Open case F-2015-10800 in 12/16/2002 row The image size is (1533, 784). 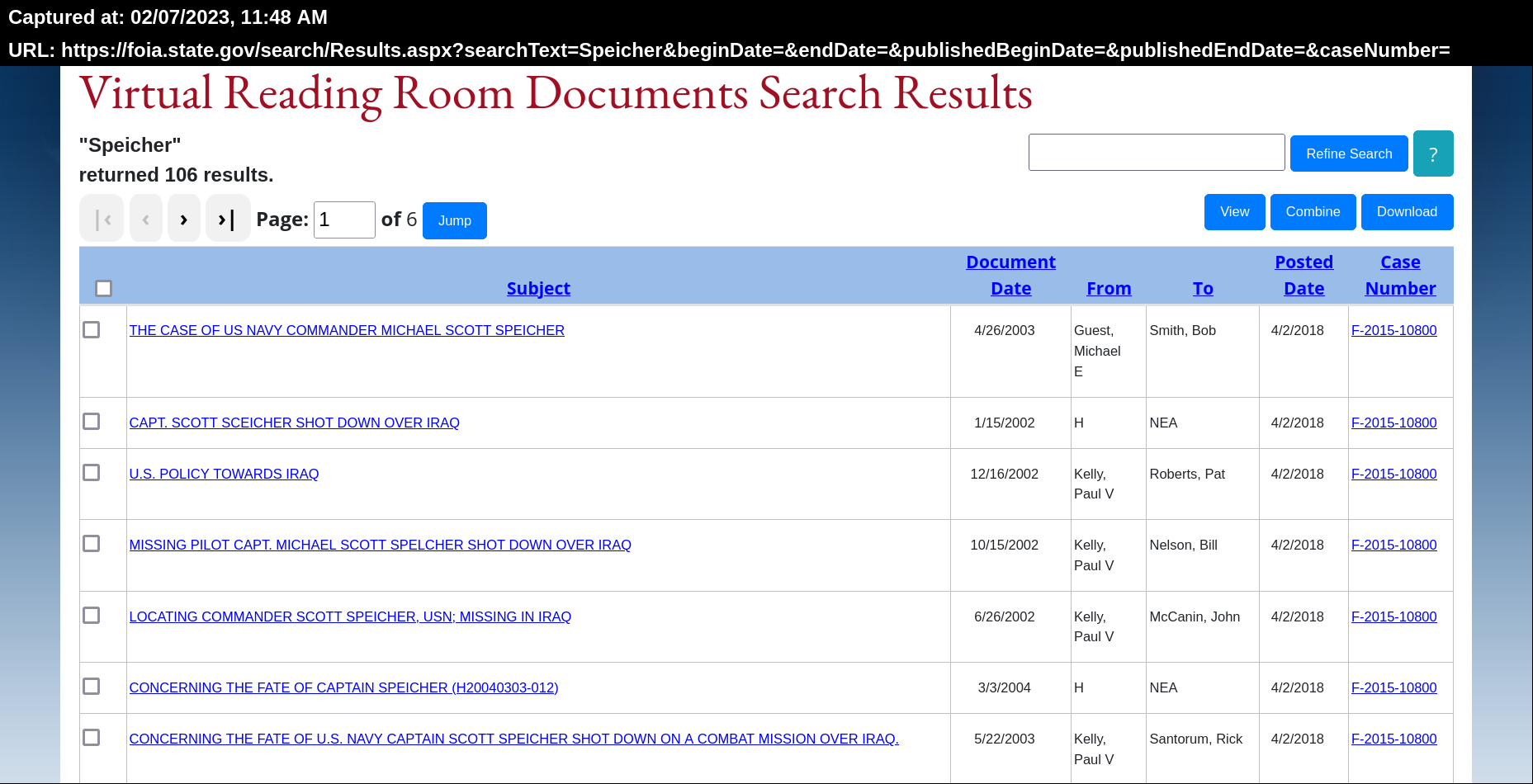[1393, 474]
